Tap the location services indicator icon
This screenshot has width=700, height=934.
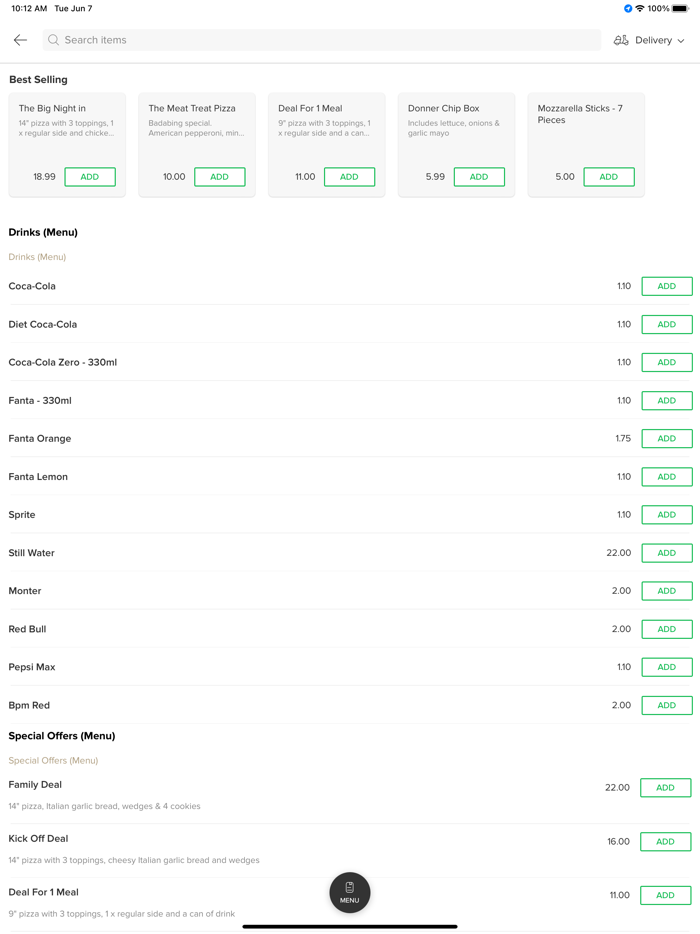(x=628, y=9)
